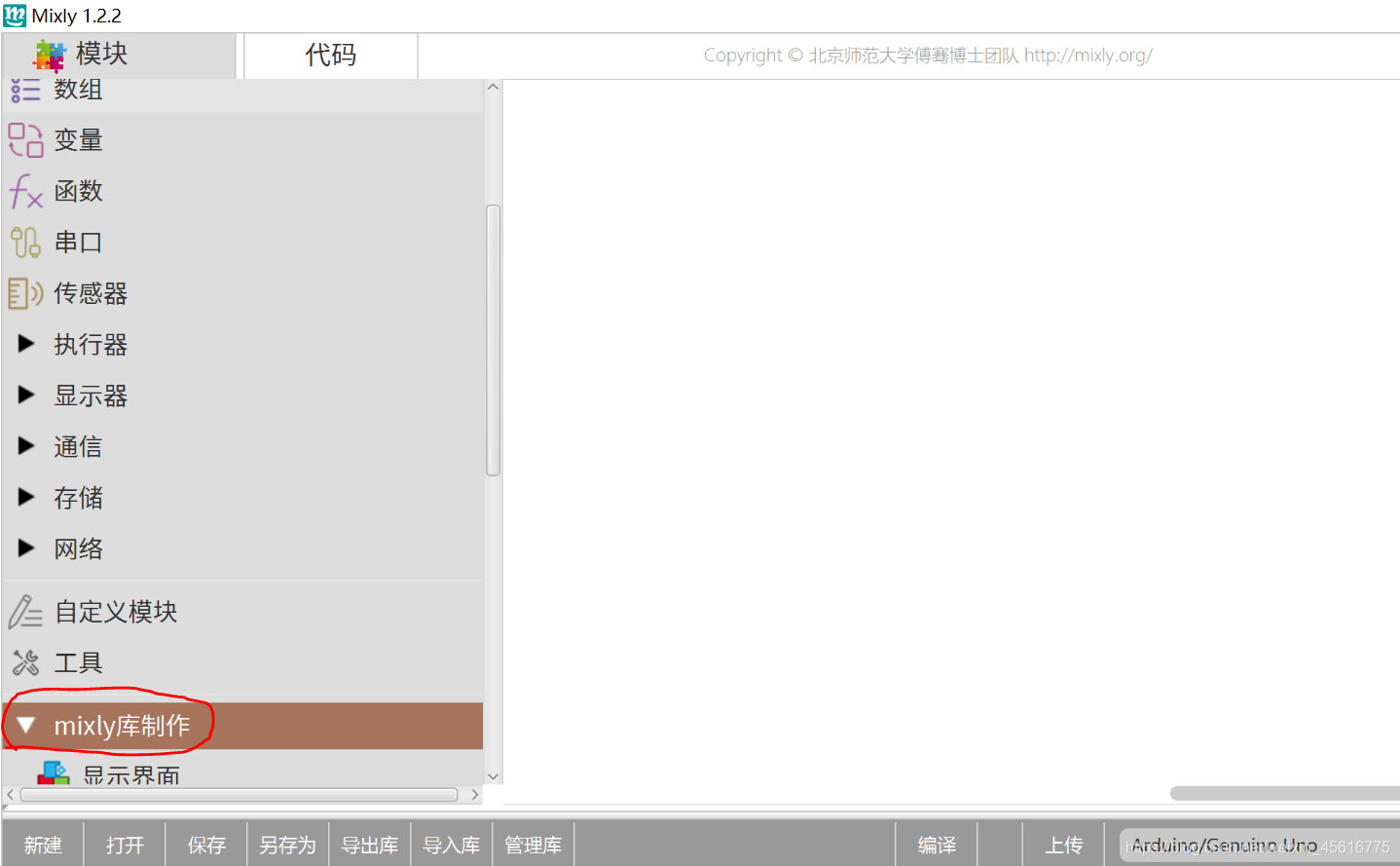Viewport: 1400px width, 866px height.
Task: Switch to the 代码 tab
Action: point(331,56)
